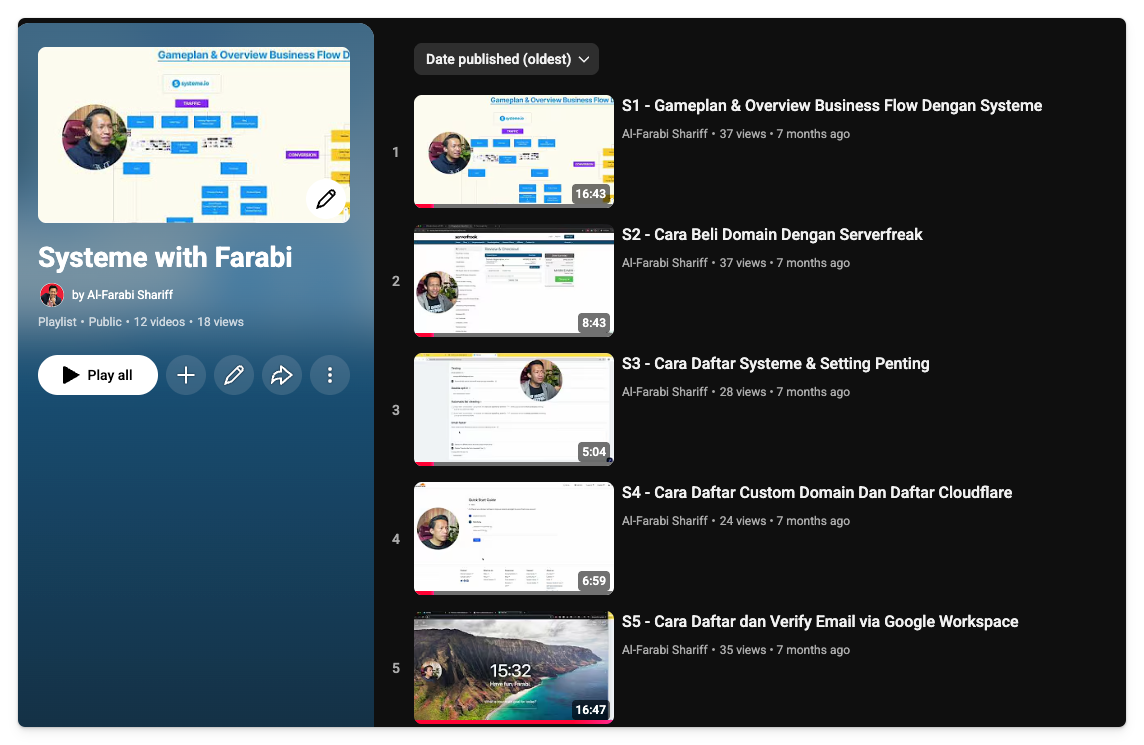
Task: Click title 'S1 - Gameplan & Overview Business Flow'
Action: (x=832, y=106)
